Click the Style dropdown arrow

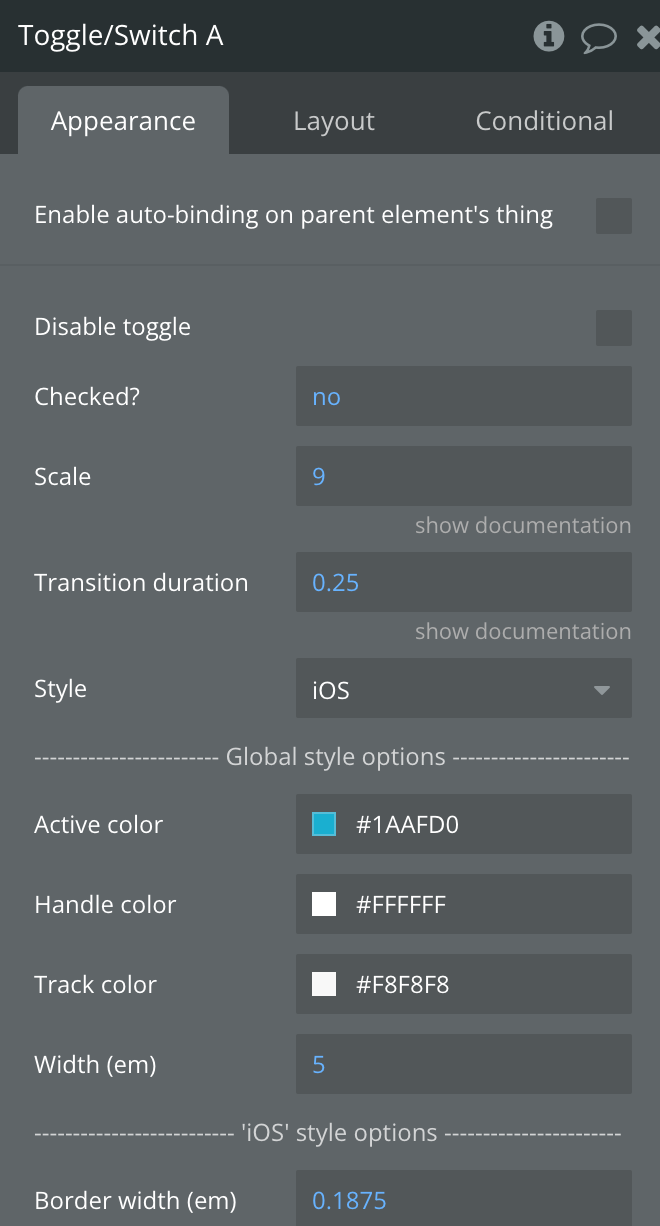coord(602,690)
